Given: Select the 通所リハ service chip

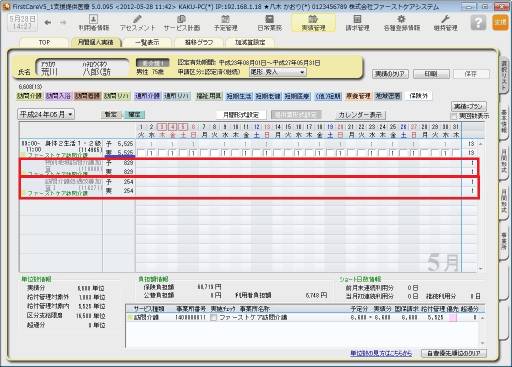Looking at the screenshot, I should tap(177, 96).
